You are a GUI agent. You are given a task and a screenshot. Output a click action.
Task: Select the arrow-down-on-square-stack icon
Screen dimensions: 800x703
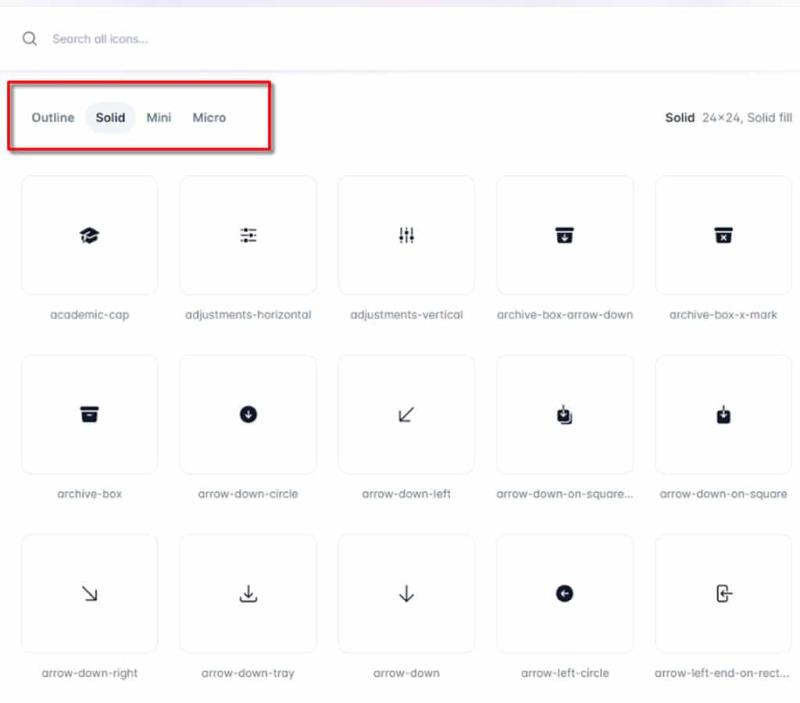point(565,415)
